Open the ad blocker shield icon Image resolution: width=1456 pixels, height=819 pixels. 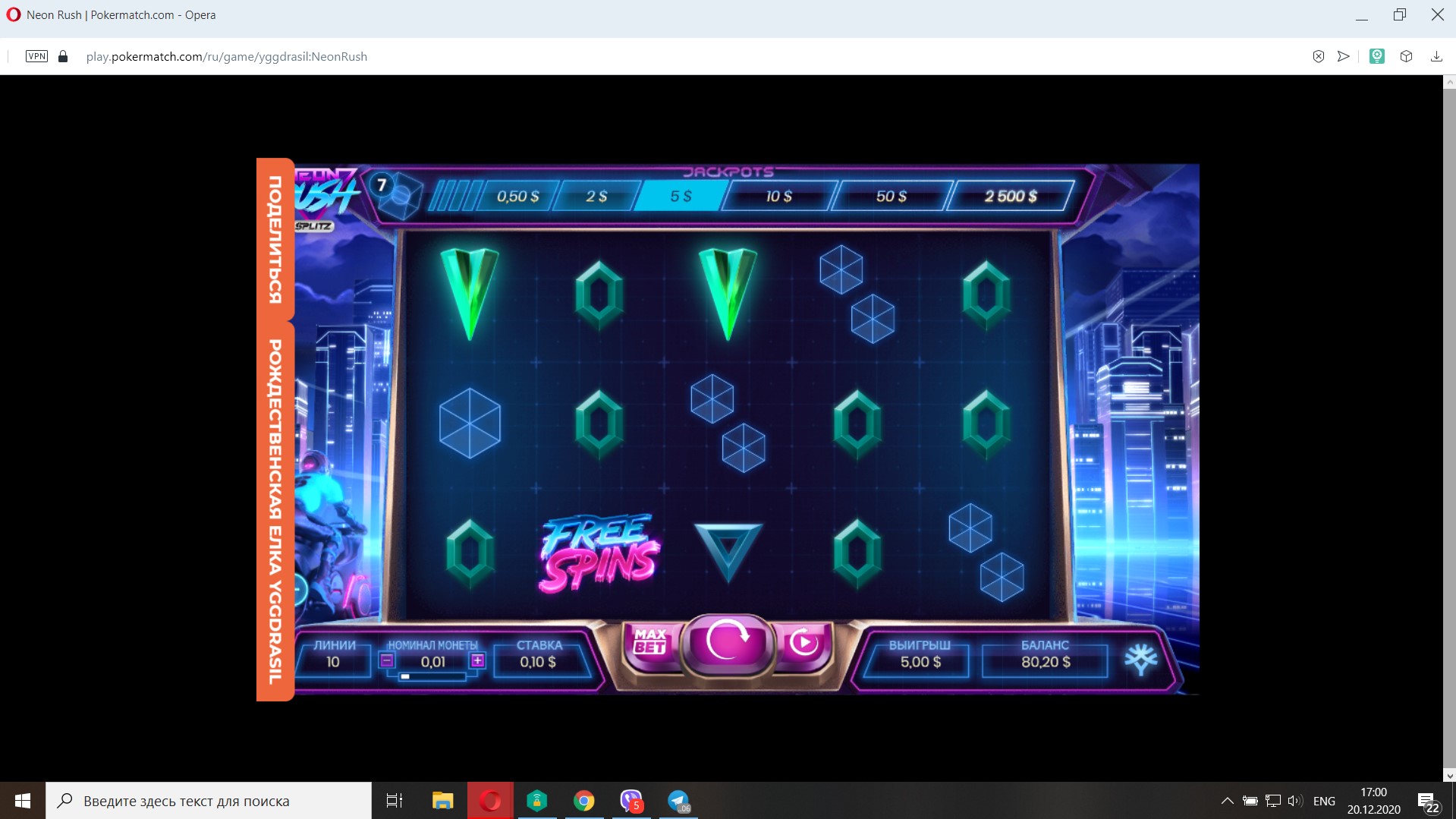[1319, 56]
